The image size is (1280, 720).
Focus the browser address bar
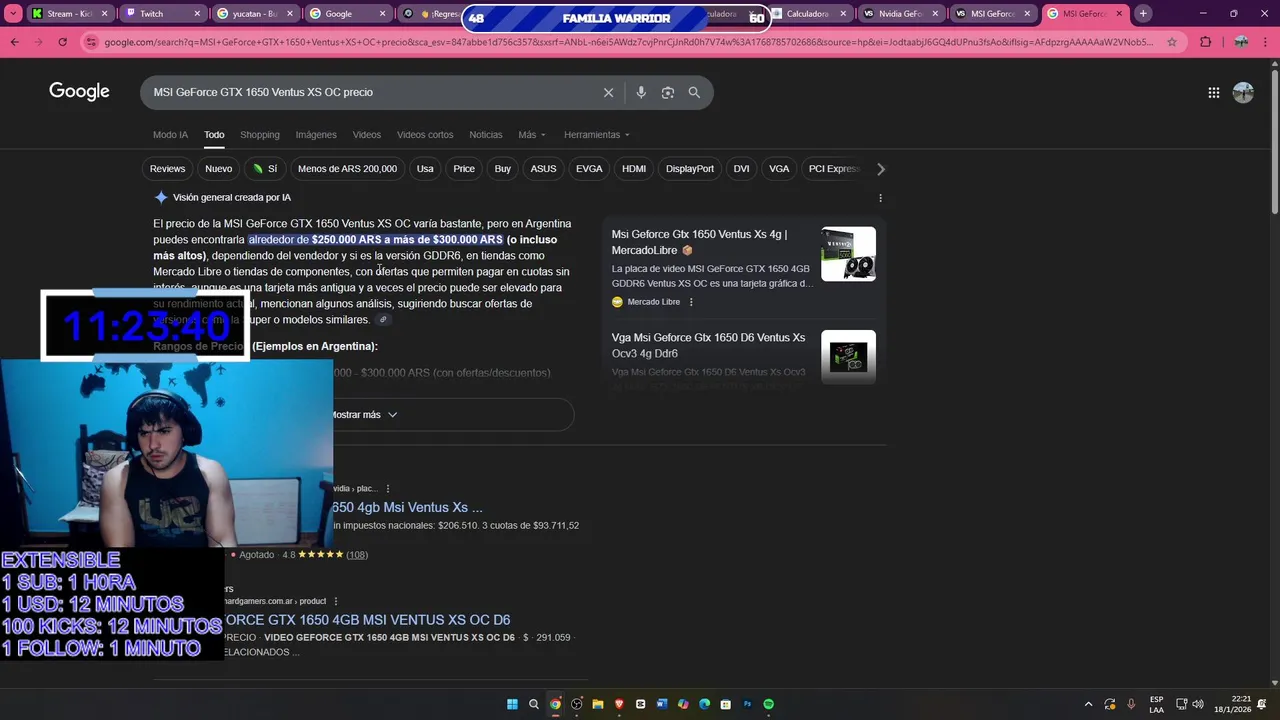[x=628, y=42]
